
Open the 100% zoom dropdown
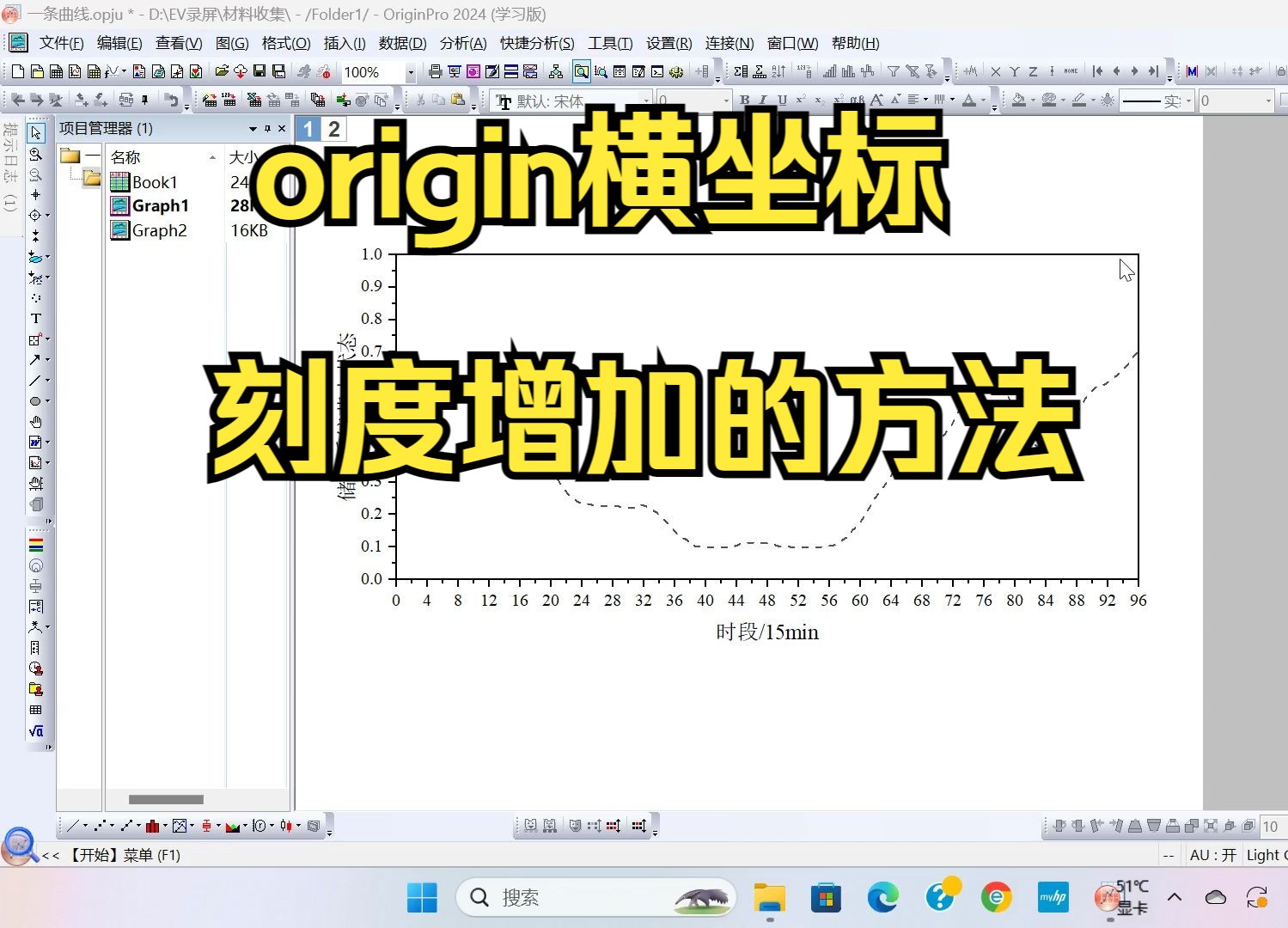(x=410, y=72)
